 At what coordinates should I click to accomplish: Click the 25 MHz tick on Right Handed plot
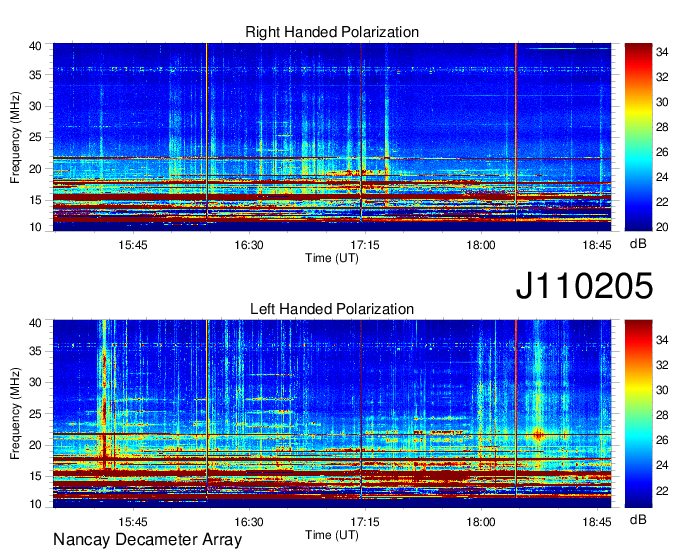coord(36,137)
